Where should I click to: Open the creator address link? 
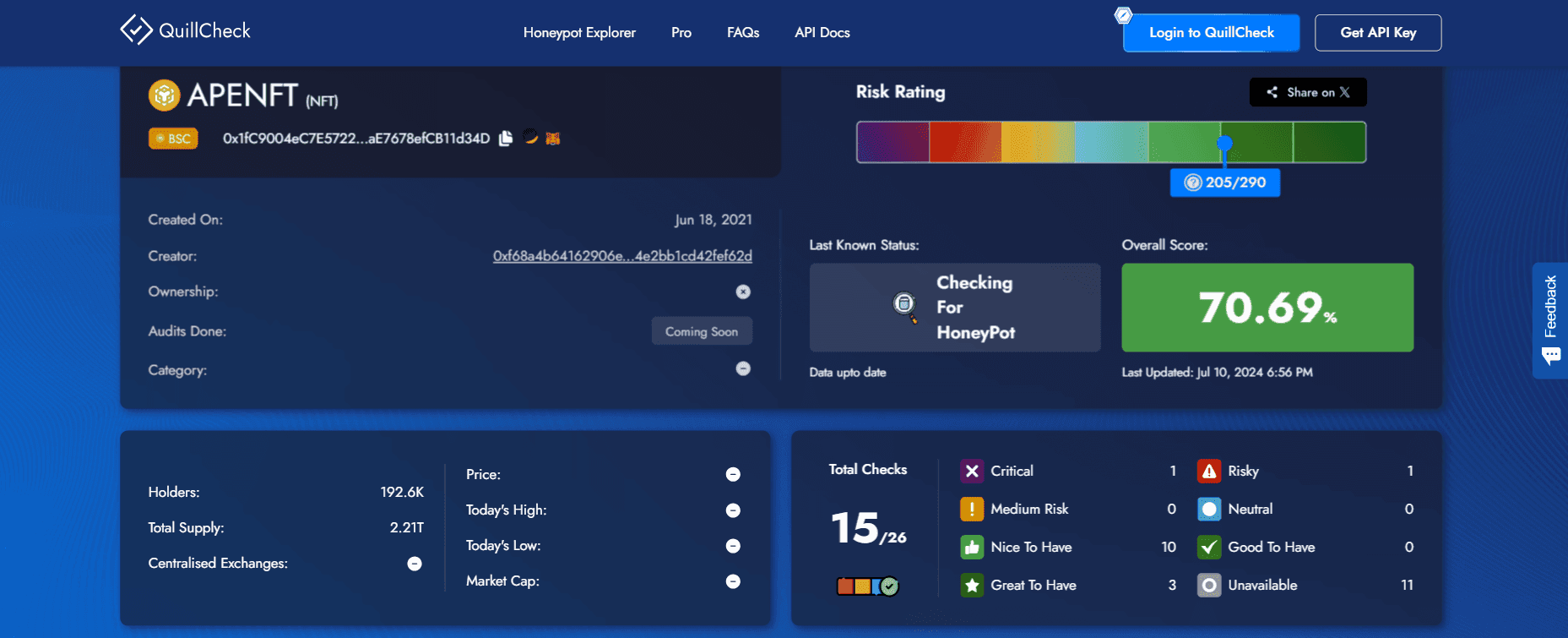(622, 255)
